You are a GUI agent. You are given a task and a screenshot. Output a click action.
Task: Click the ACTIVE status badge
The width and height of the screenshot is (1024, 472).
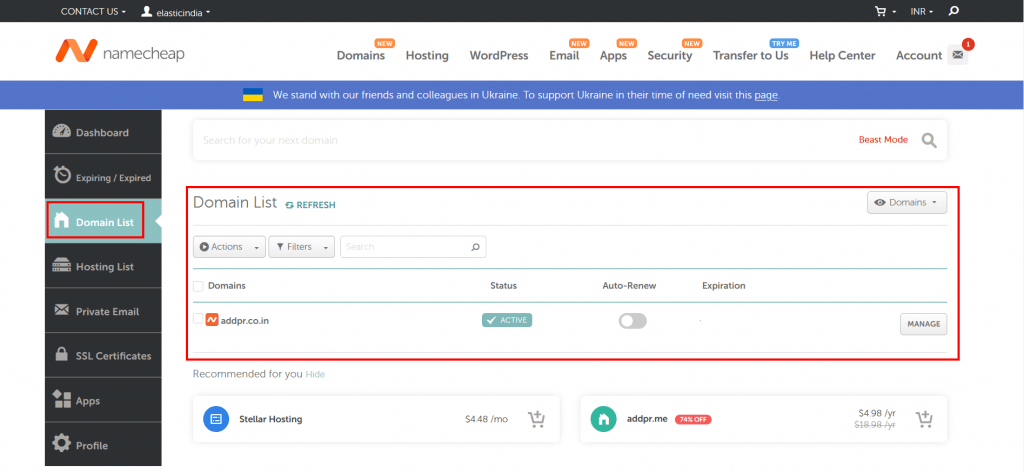(507, 320)
